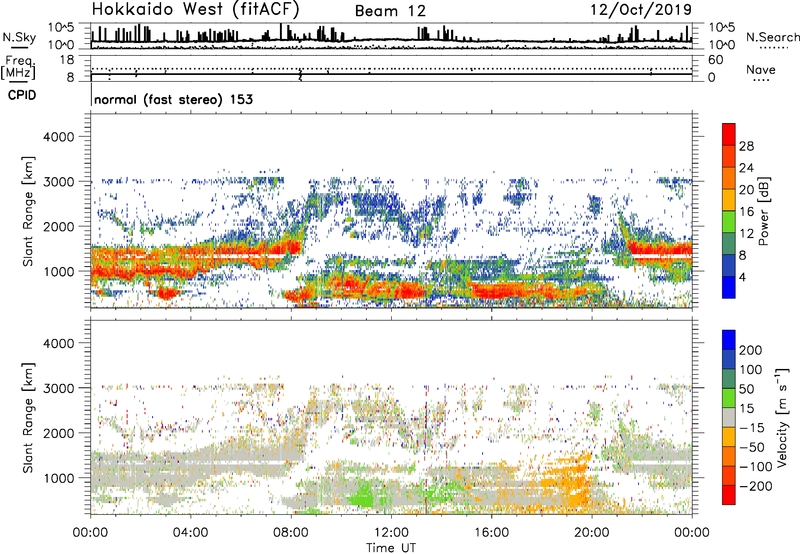Click the blue bottom of power colorbar
The height and width of the screenshot is (554, 800).
(x=729, y=287)
